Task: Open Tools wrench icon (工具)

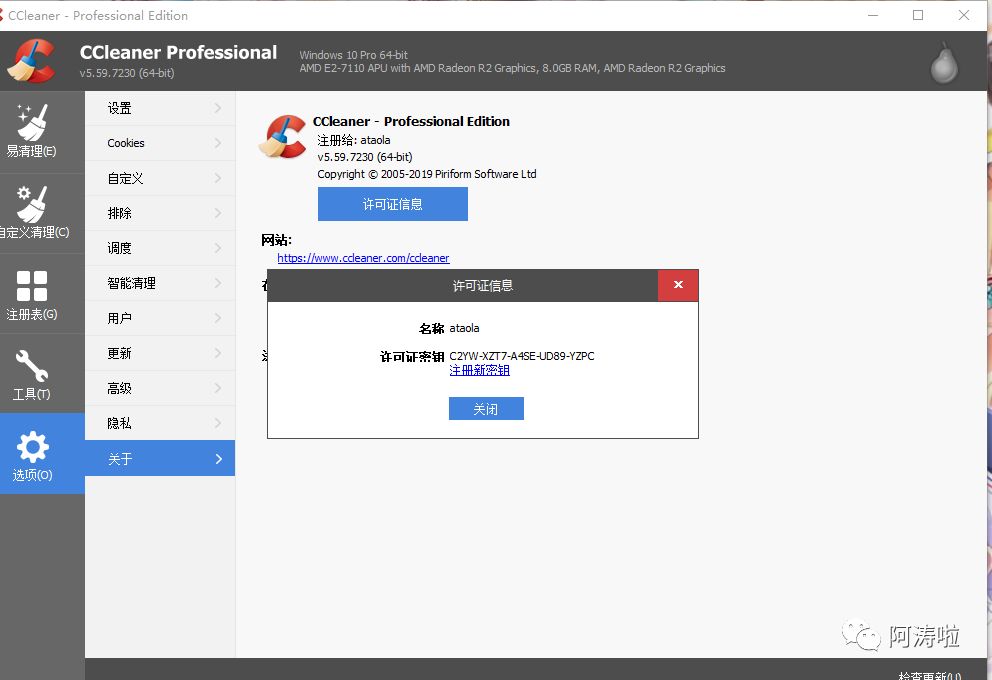Action: (x=32, y=366)
